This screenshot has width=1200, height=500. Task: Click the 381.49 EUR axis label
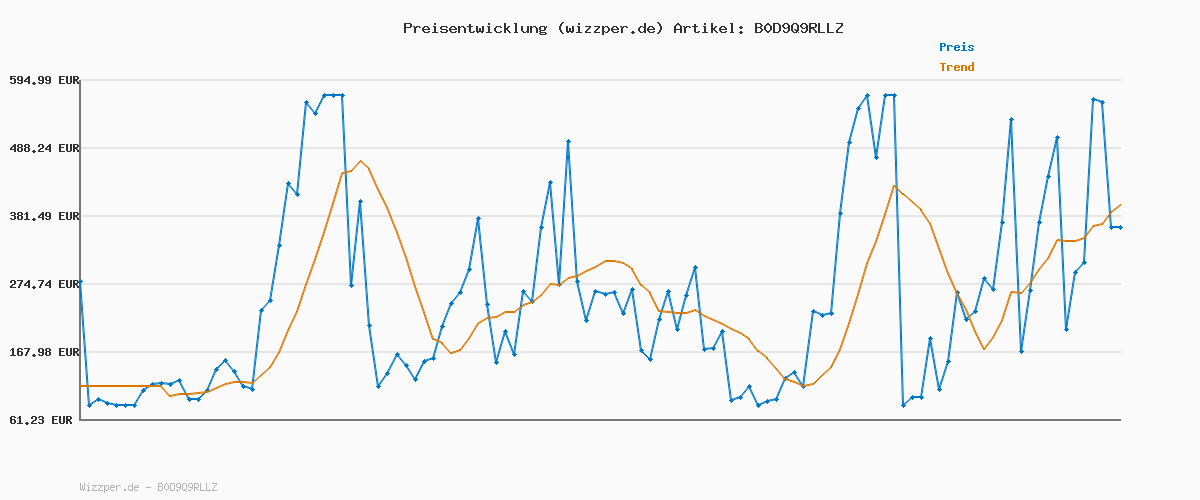pos(44,216)
